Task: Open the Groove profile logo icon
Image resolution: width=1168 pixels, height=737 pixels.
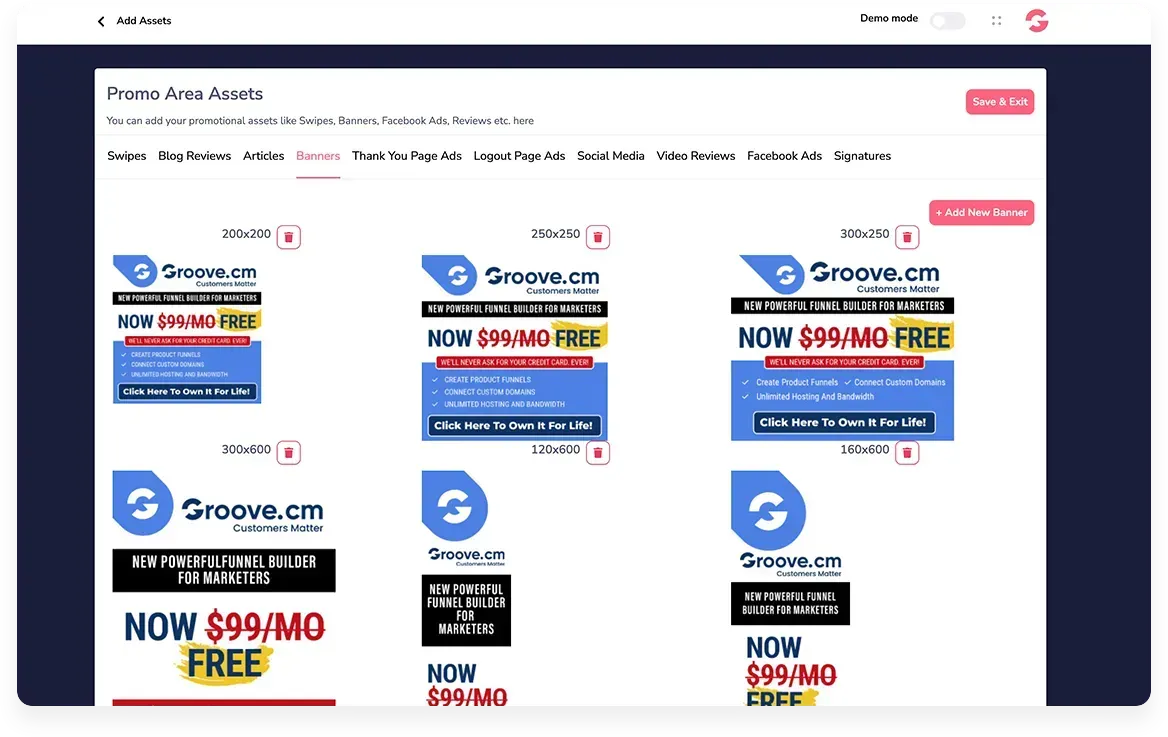Action: pyautogui.click(x=1036, y=20)
